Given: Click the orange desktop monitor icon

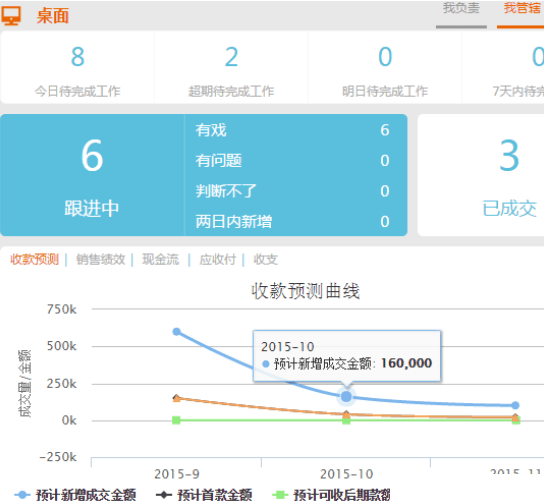Looking at the screenshot, I should (11, 16).
